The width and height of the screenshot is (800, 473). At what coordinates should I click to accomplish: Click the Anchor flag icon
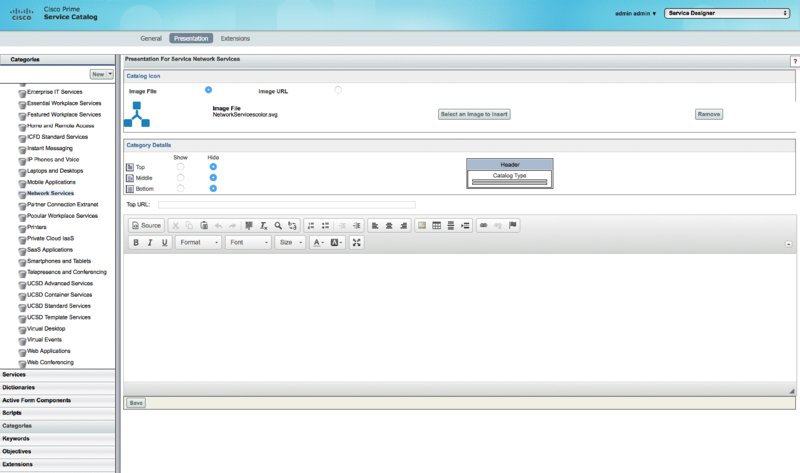[x=512, y=226]
